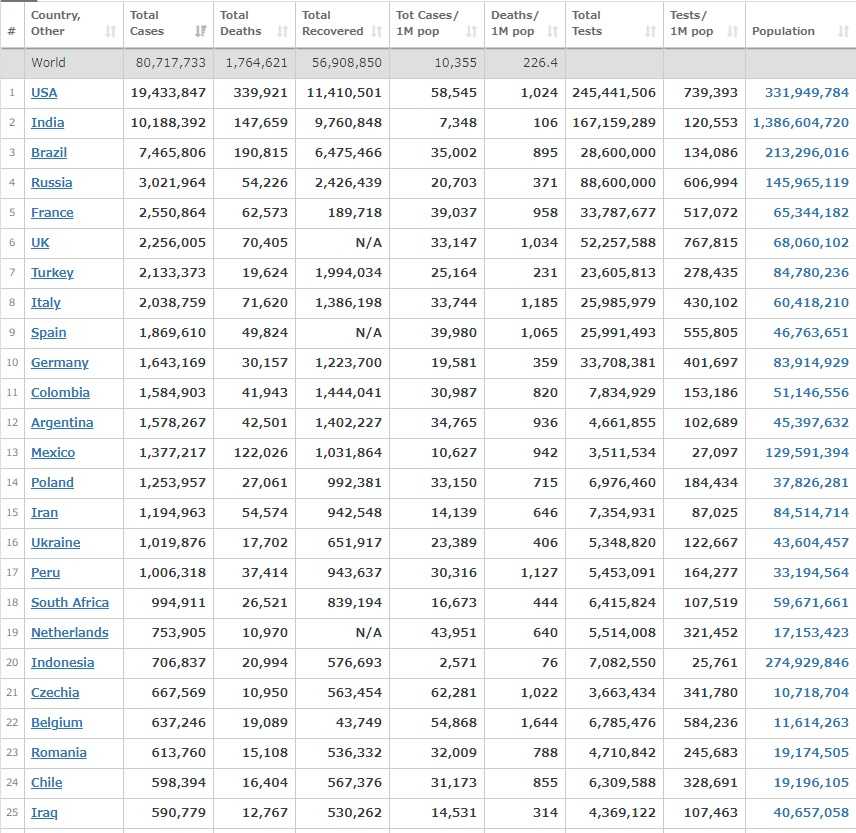Click the # rank column header
The height and width of the screenshot is (833, 856).
pos(11,31)
